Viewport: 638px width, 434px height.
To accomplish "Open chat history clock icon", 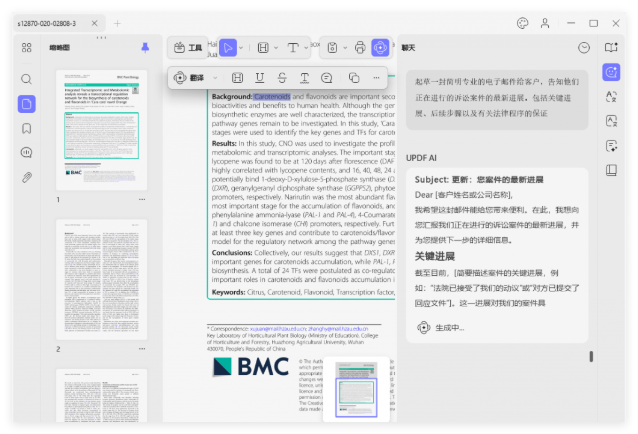I will pos(584,48).
